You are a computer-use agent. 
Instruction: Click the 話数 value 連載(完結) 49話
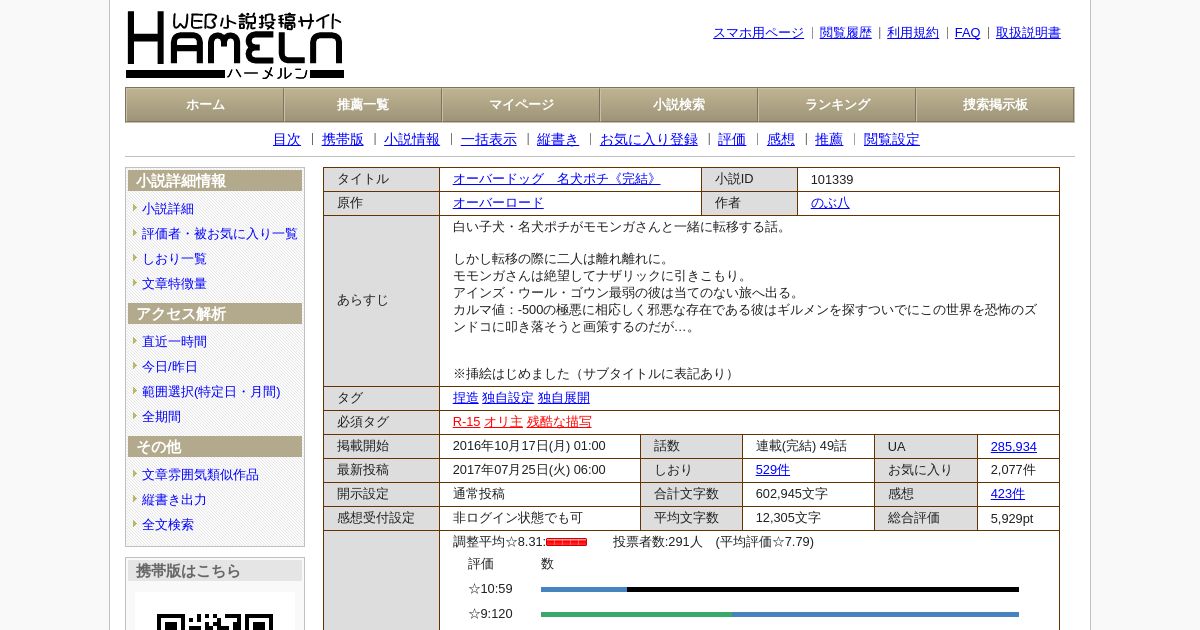click(802, 446)
